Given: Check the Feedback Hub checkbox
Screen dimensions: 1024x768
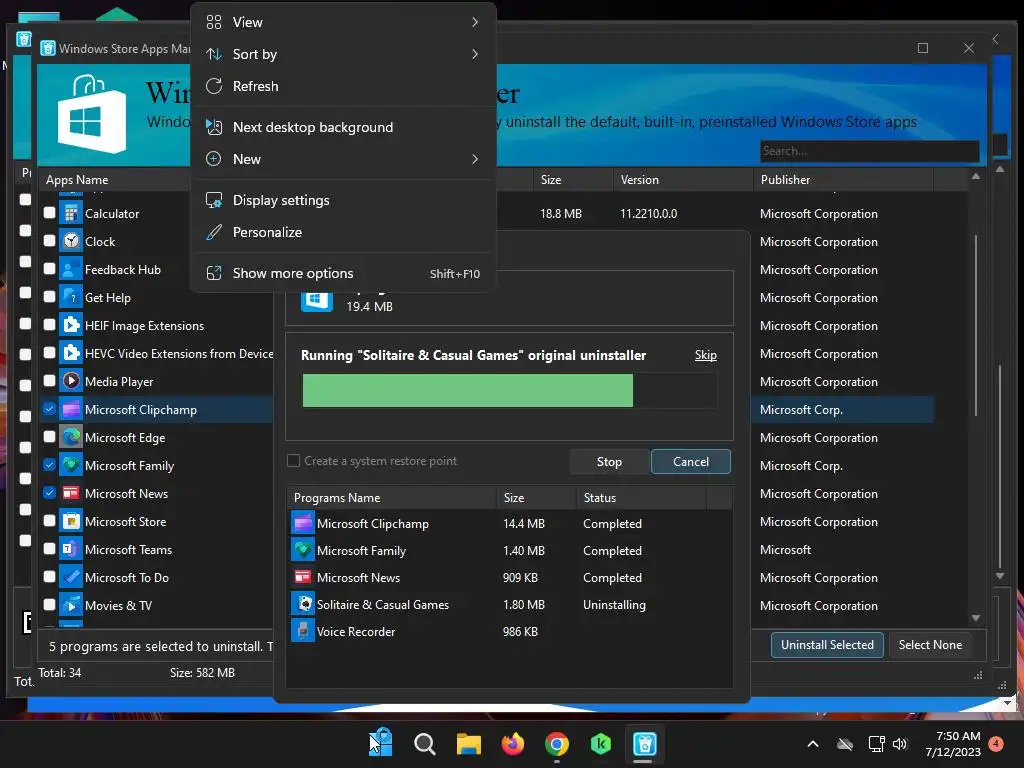Looking at the screenshot, I should coord(49,268).
